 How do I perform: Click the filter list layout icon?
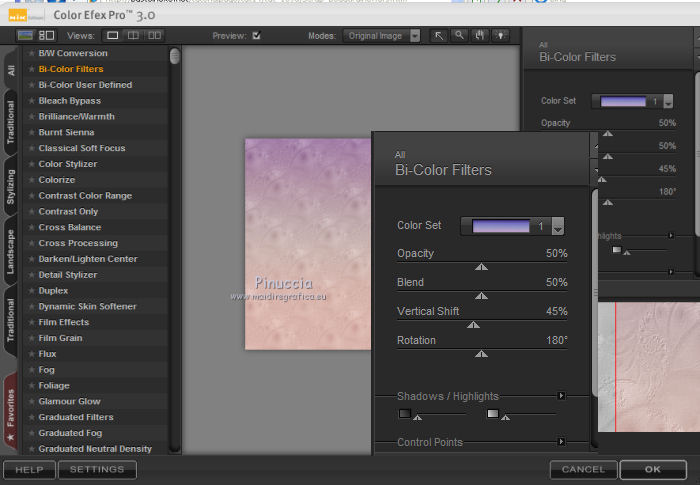tap(46, 35)
